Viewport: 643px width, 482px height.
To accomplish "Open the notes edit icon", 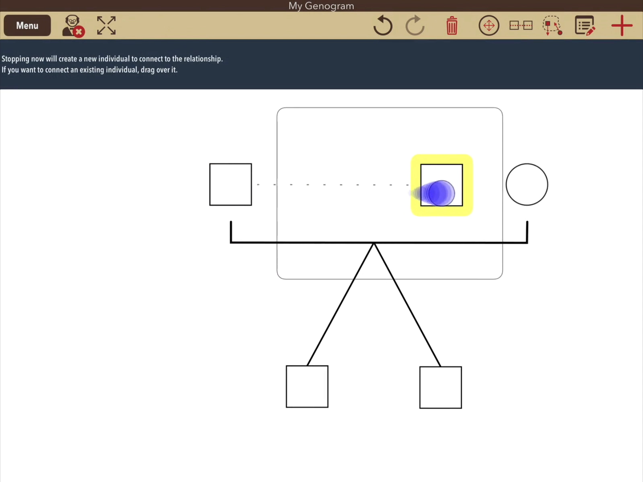I will coord(585,25).
